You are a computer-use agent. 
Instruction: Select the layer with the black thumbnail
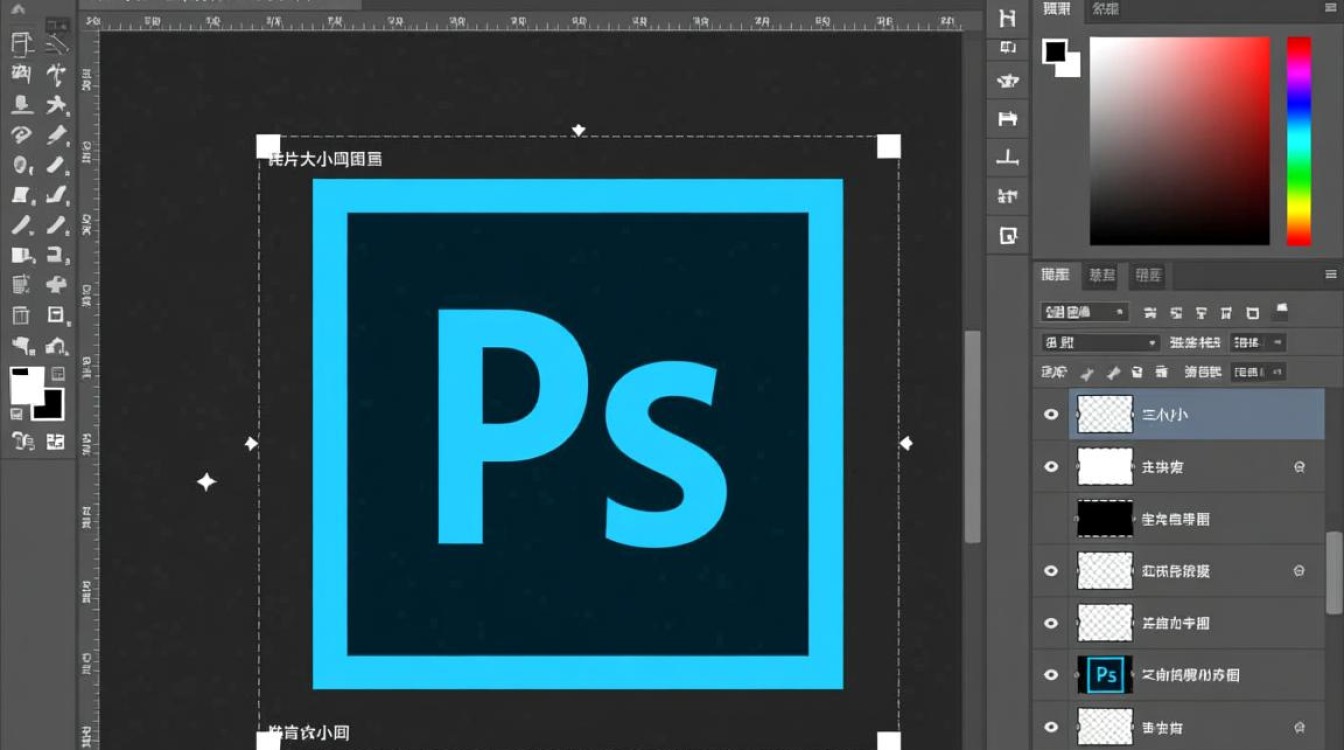pos(1105,519)
